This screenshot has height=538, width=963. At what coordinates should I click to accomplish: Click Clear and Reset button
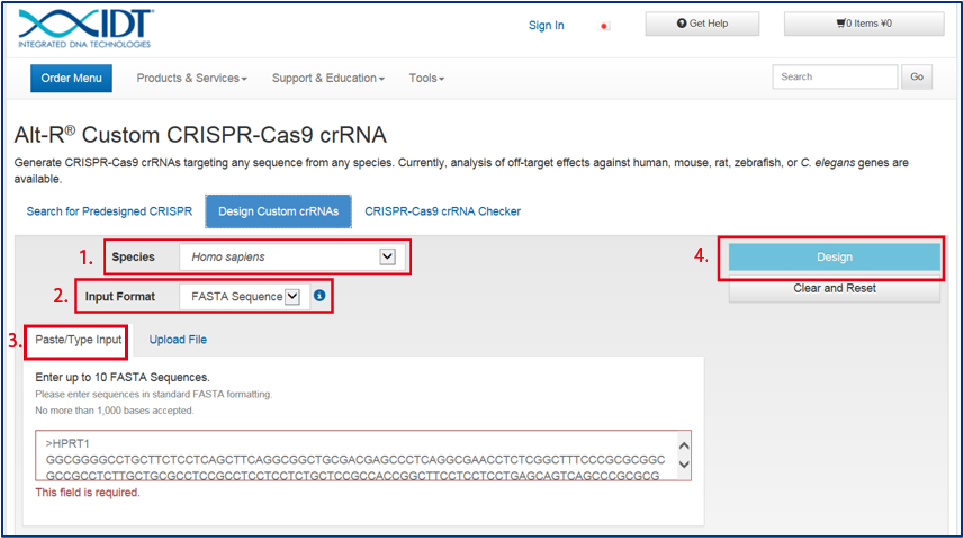click(834, 288)
